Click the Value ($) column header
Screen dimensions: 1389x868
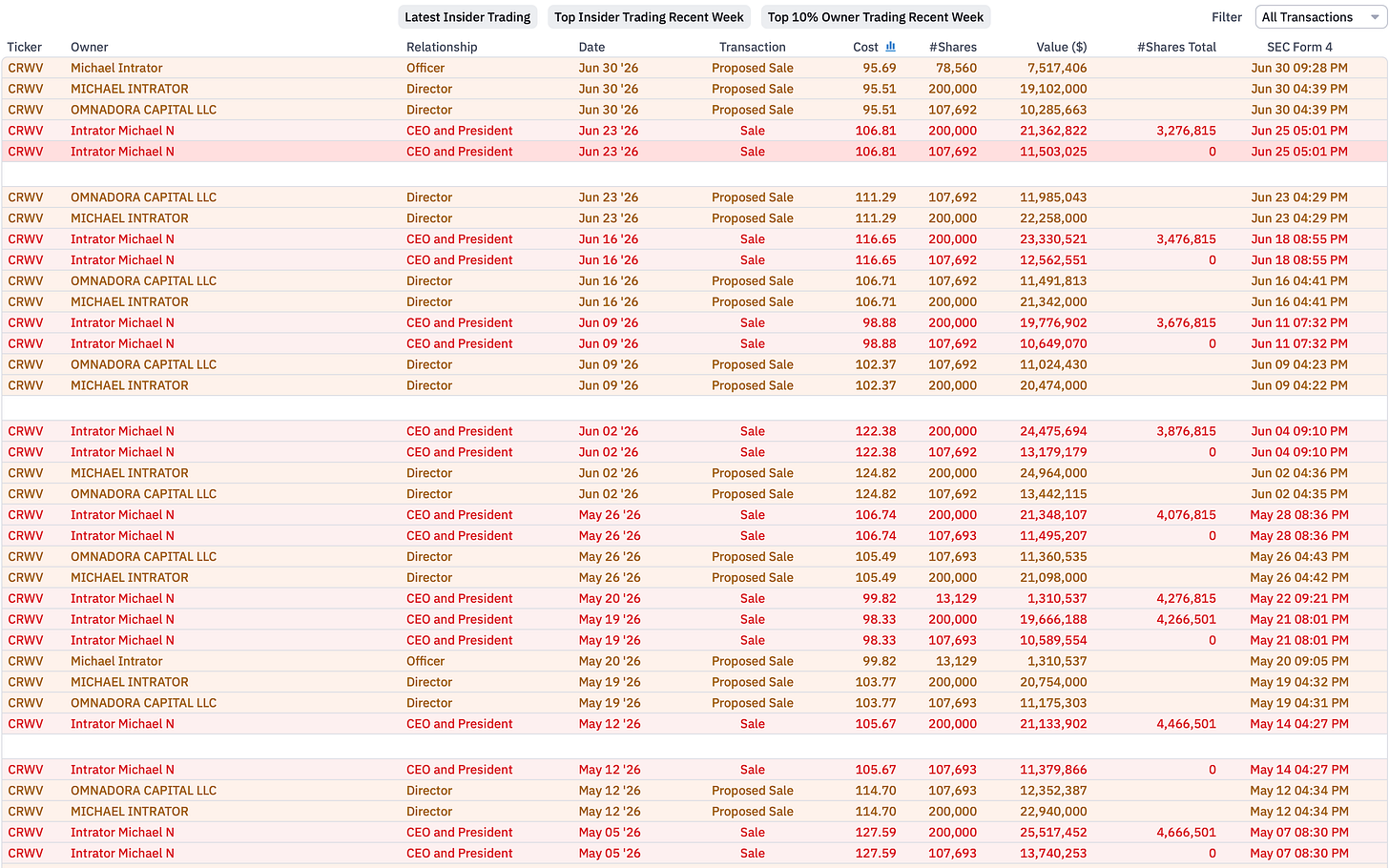pyautogui.click(x=1062, y=47)
